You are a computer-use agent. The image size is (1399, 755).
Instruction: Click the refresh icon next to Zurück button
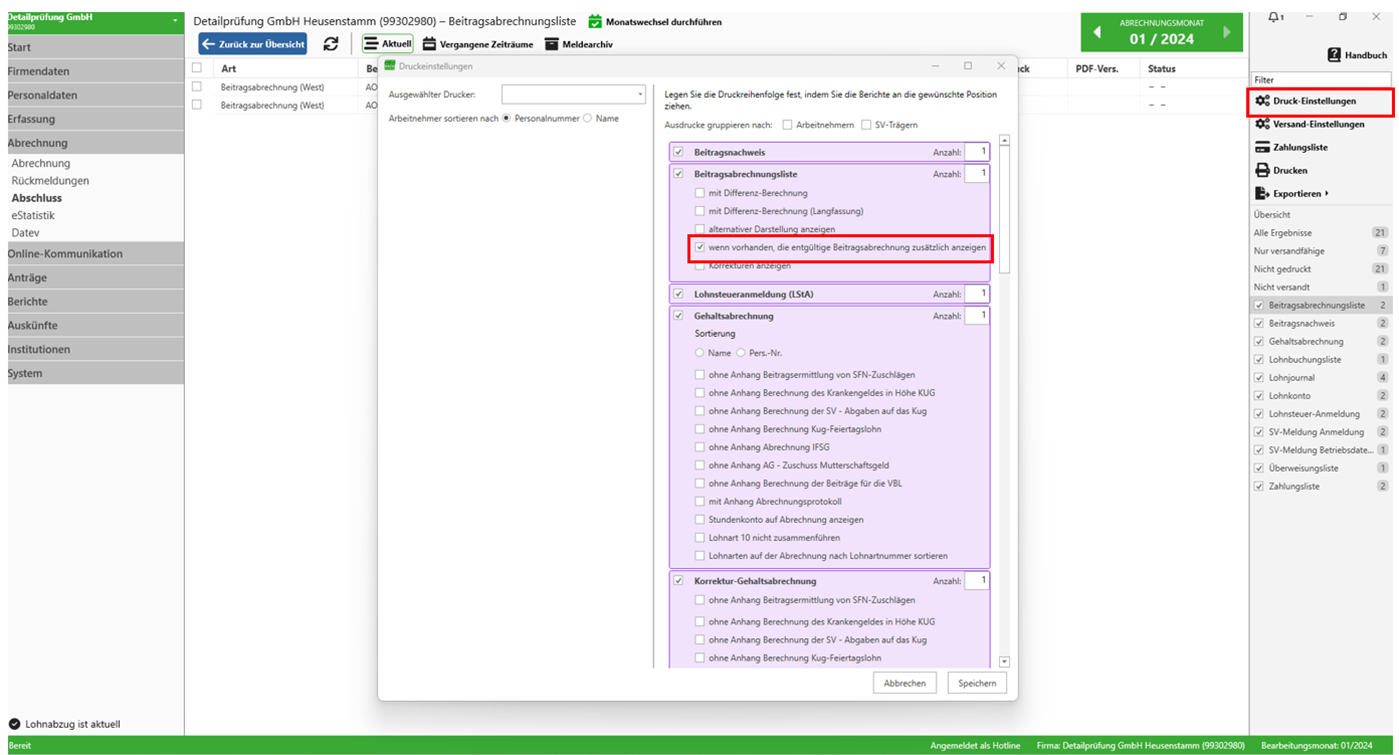[x=331, y=44]
